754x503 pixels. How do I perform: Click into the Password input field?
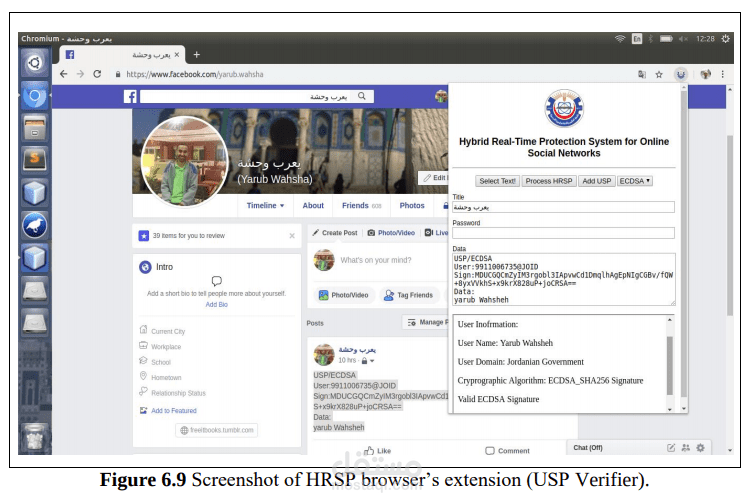563,233
